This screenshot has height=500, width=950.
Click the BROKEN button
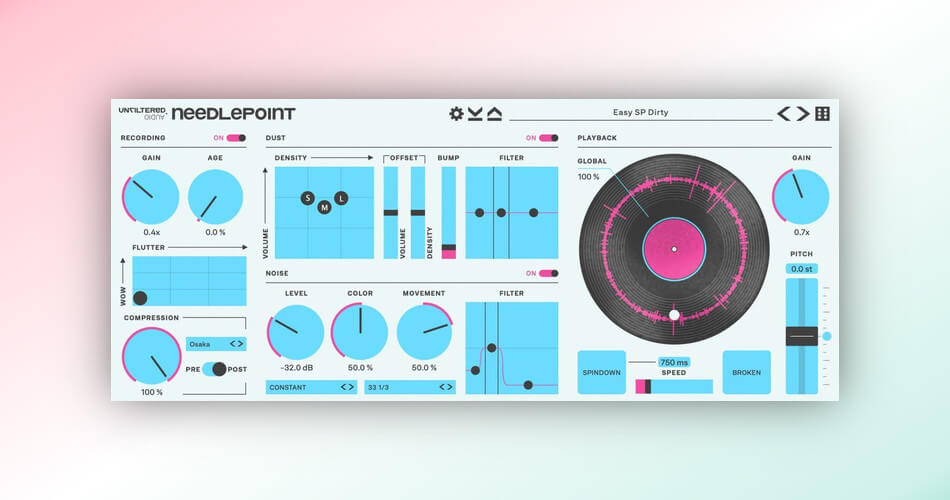(x=746, y=372)
